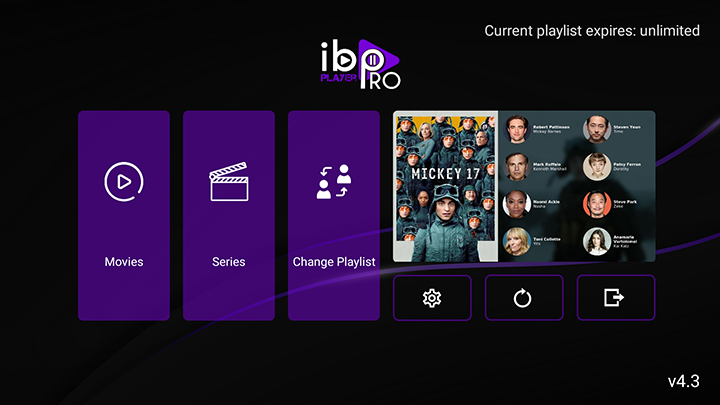Select the avatar labeled Naomi Ackie
Image resolution: width=720 pixels, height=405 pixels.
click(517, 204)
